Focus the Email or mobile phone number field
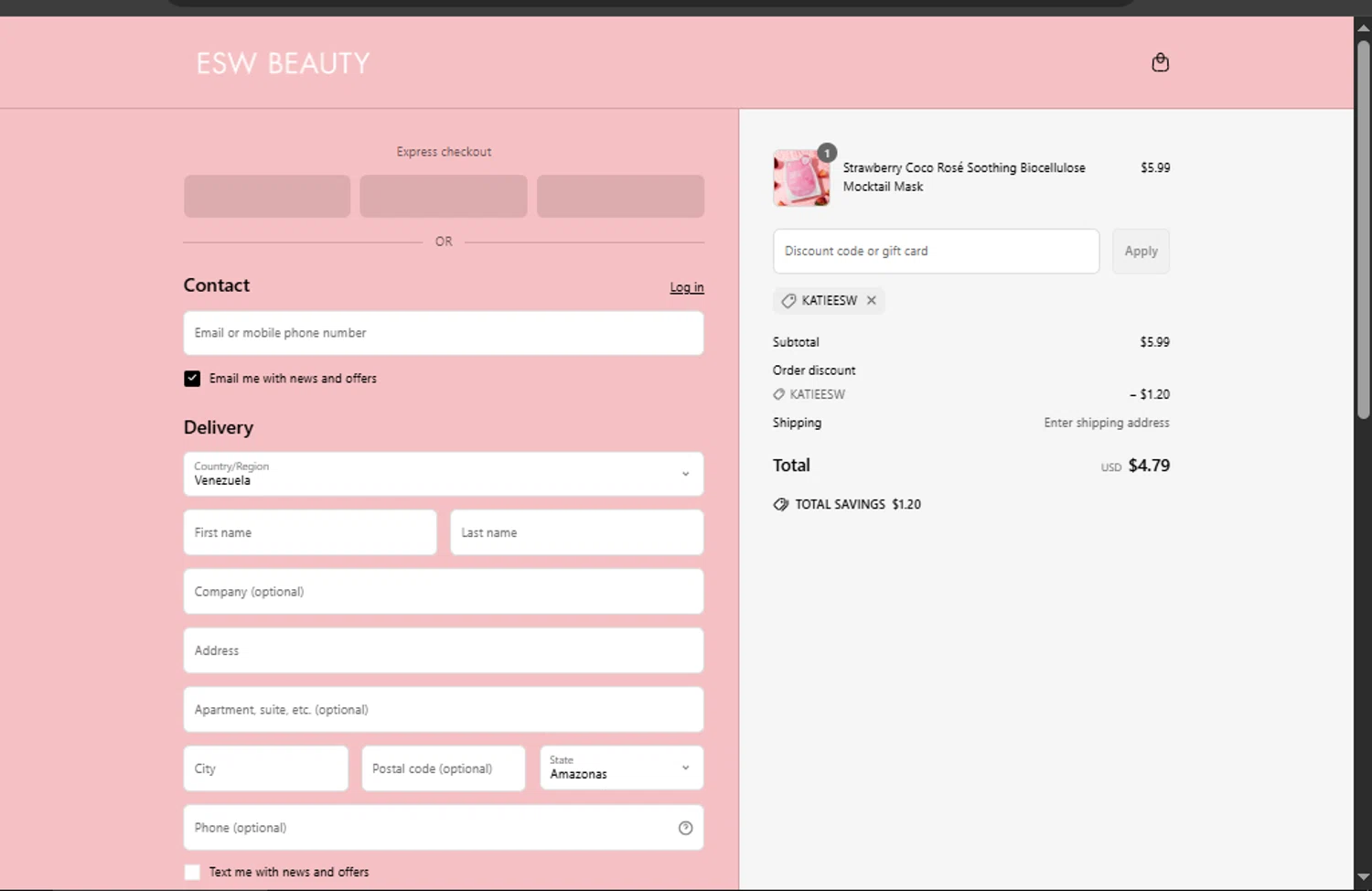Screen dimensions: 1372x891 point(444,333)
